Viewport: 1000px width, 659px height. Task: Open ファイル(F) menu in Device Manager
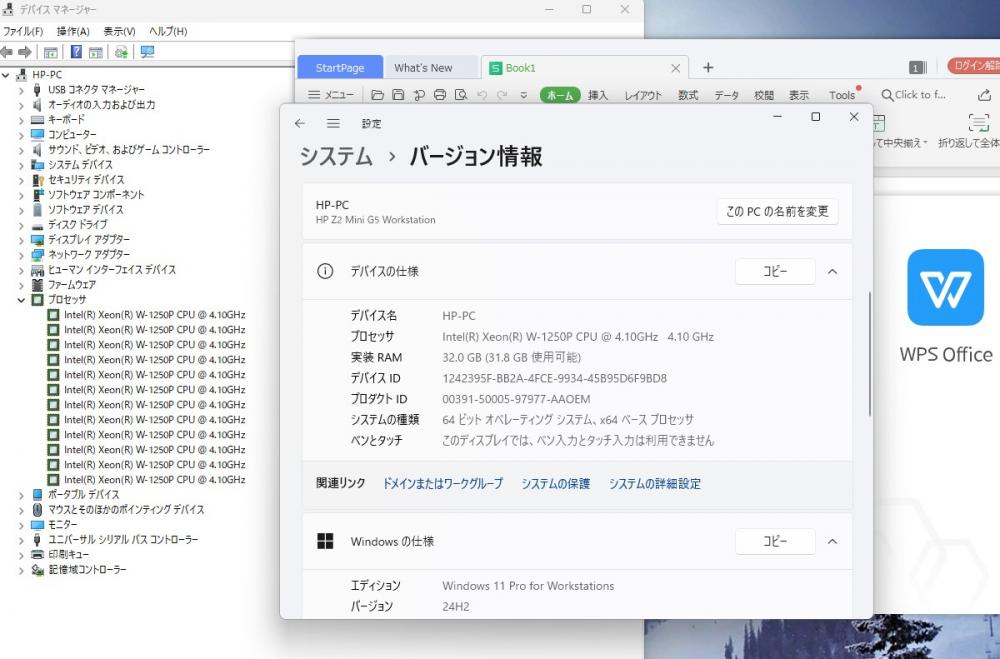23,31
